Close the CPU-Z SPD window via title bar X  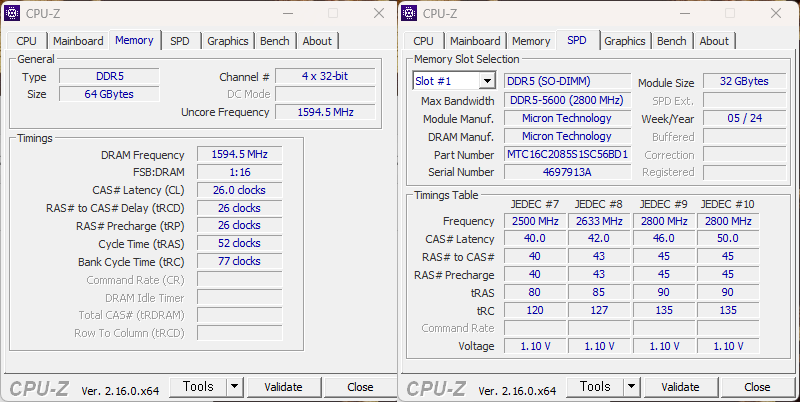[x=774, y=13]
